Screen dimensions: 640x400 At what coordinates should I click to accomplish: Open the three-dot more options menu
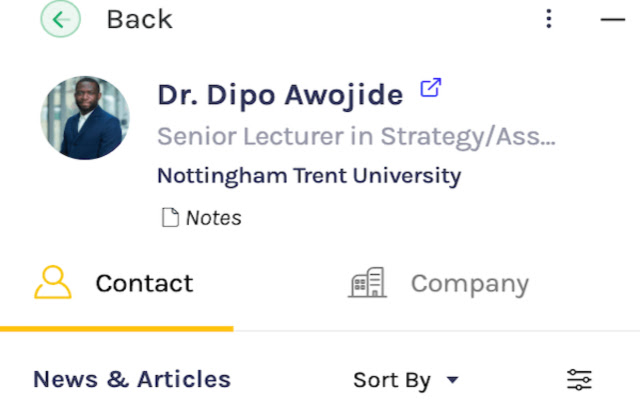coord(548,19)
